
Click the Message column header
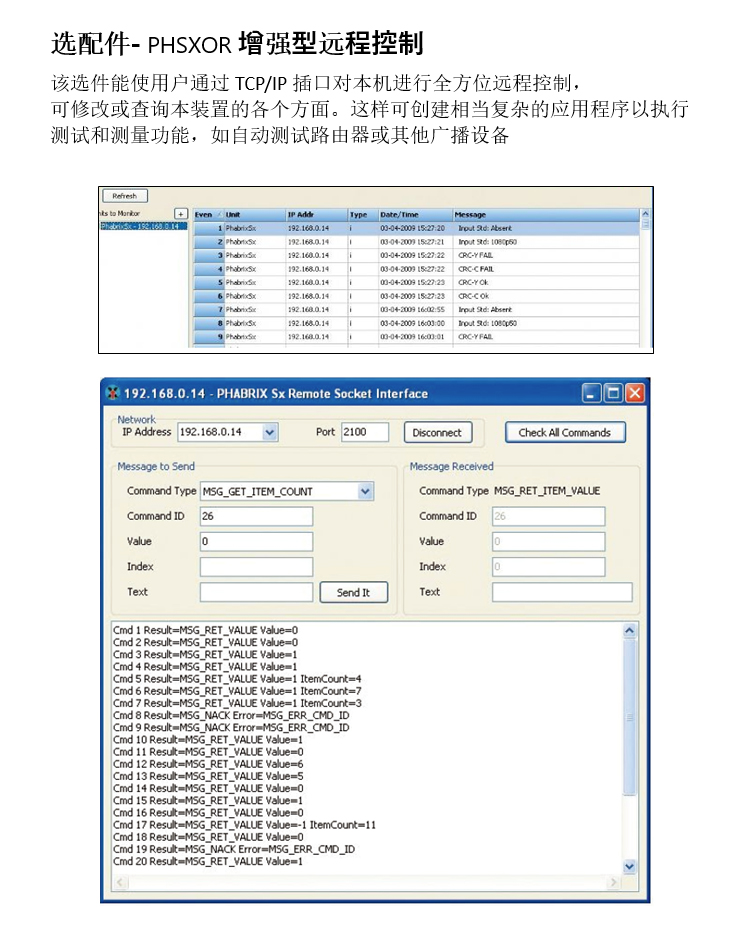pyautogui.click(x=546, y=215)
